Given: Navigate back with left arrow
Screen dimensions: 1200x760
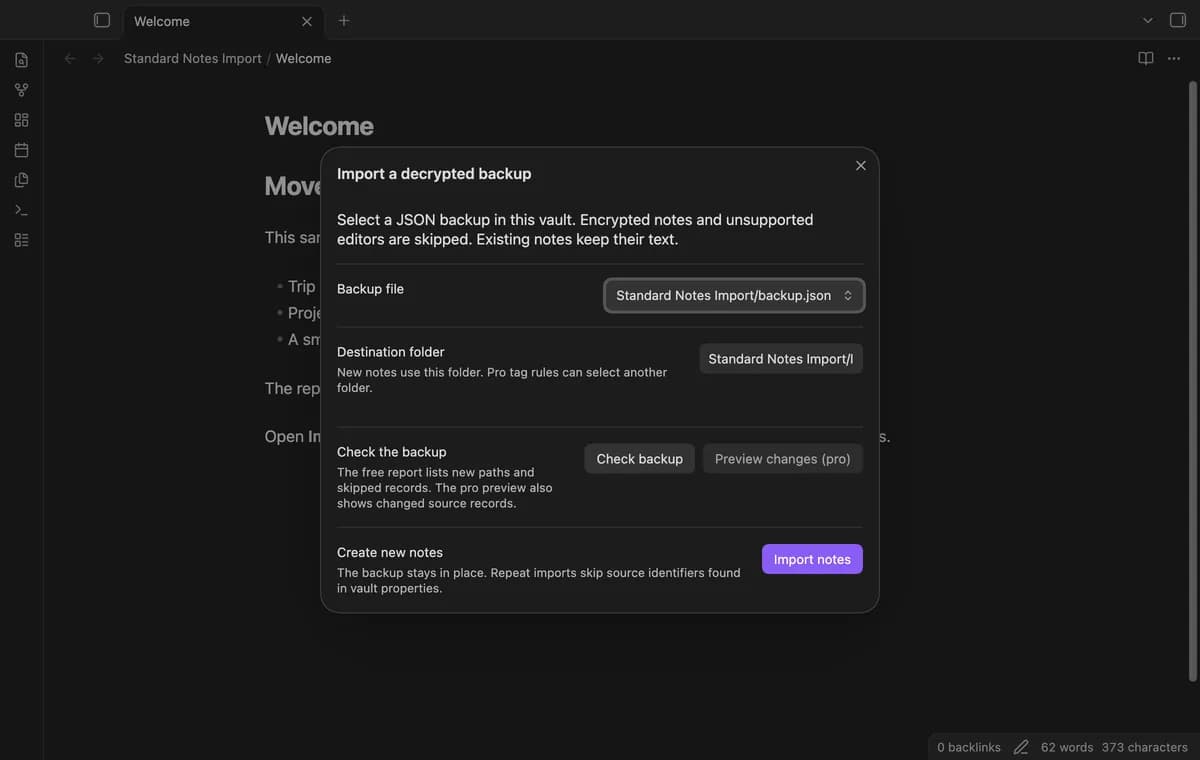Looking at the screenshot, I should pyautogui.click(x=70, y=58).
